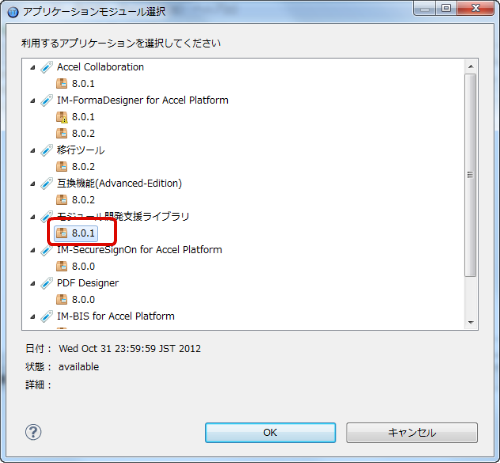Click the Accel Collaboration pen icon

tap(46, 67)
